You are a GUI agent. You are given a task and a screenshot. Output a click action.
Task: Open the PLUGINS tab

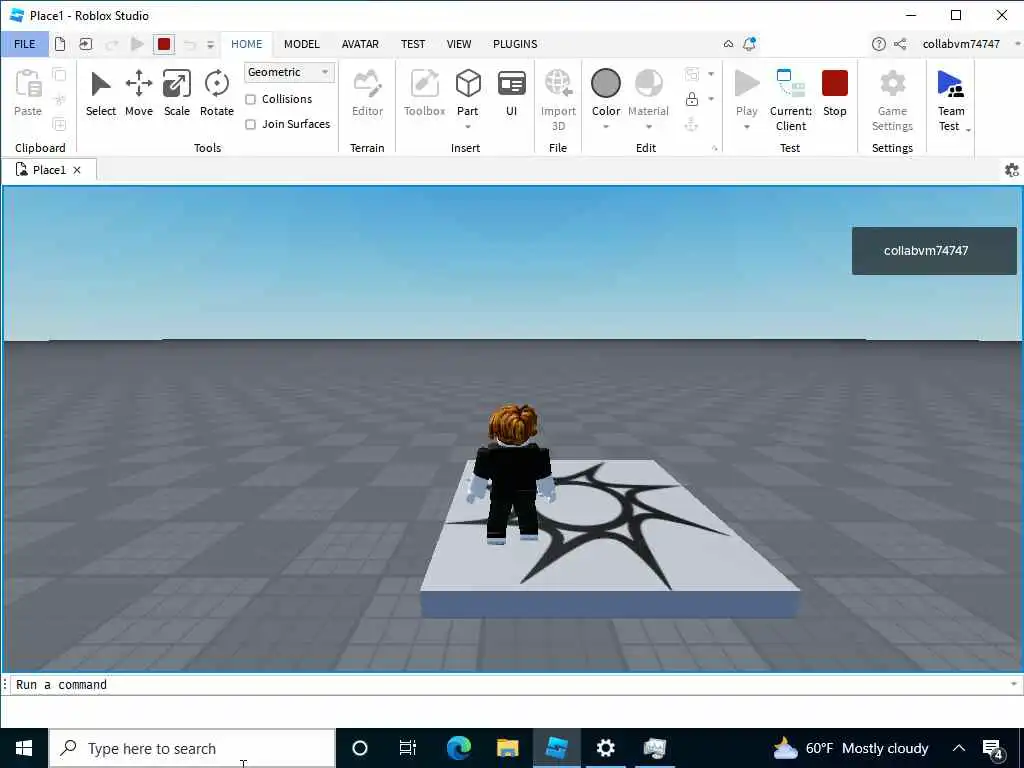(x=515, y=44)
